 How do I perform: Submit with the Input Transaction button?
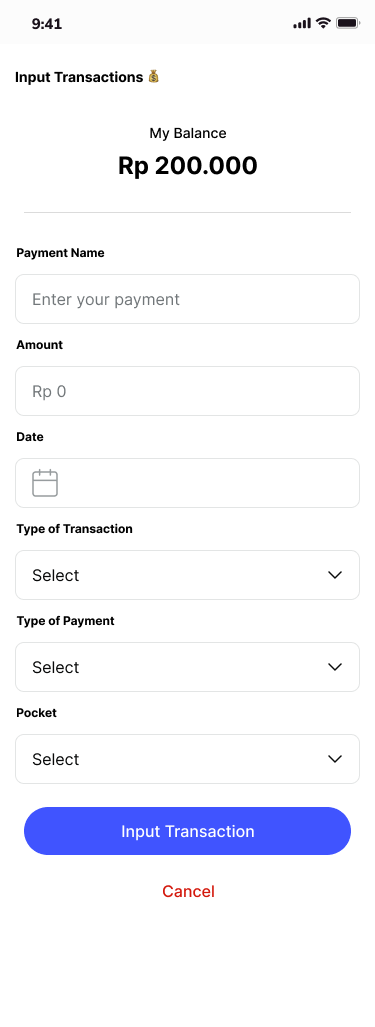click(x=188, y=831)
